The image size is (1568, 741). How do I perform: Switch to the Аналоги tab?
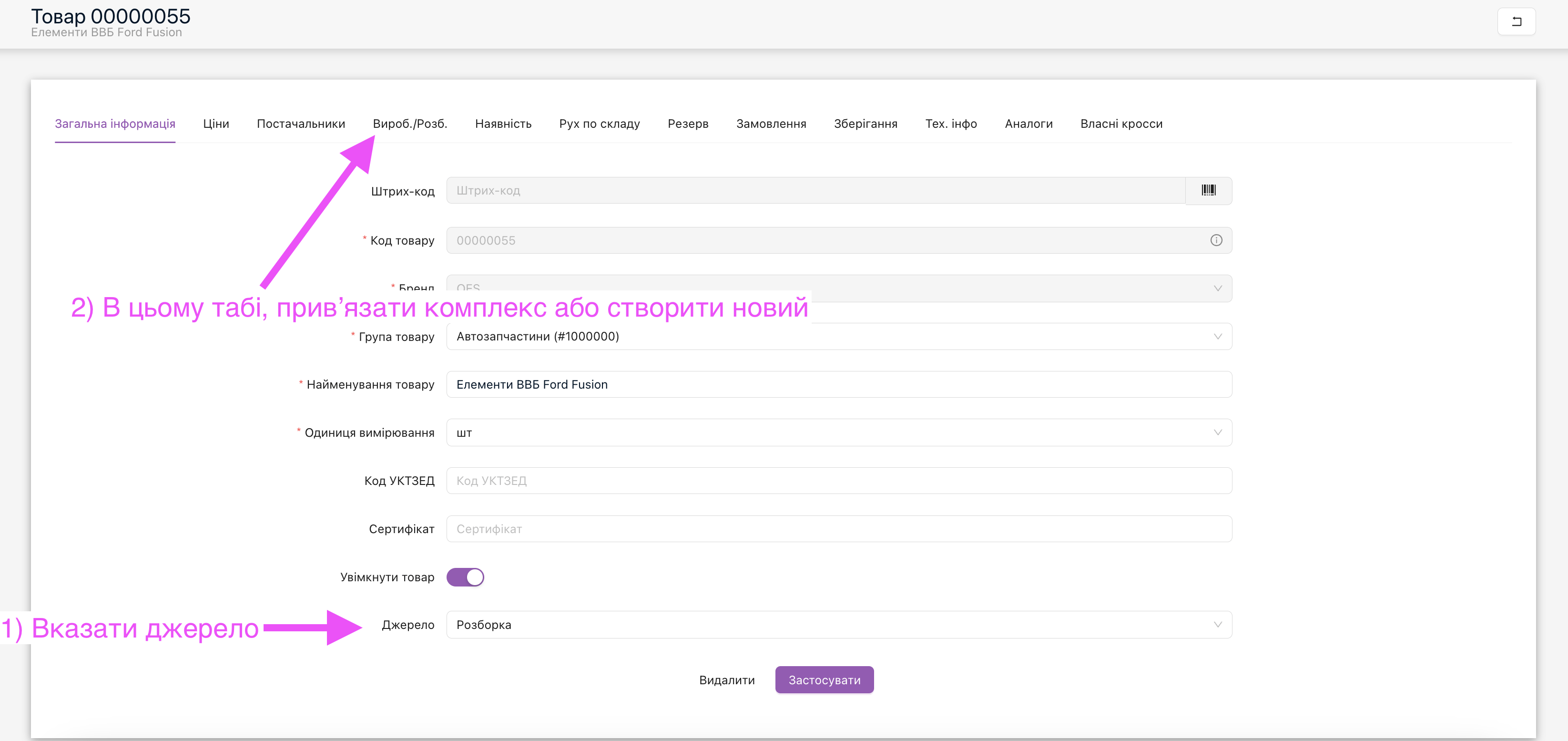click(x=1028, y=123)
